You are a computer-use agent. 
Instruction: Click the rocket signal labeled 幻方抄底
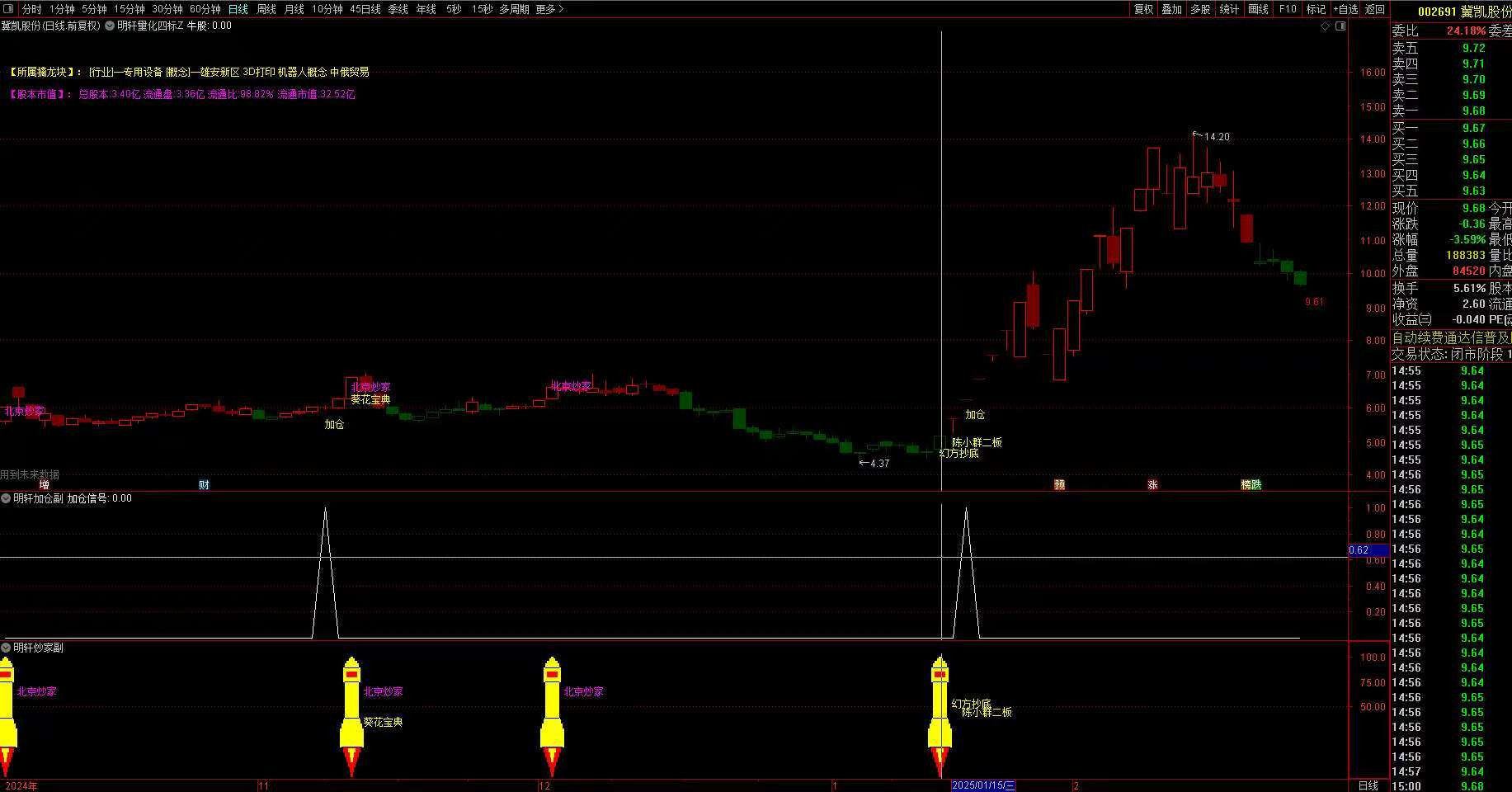[940, 716]
